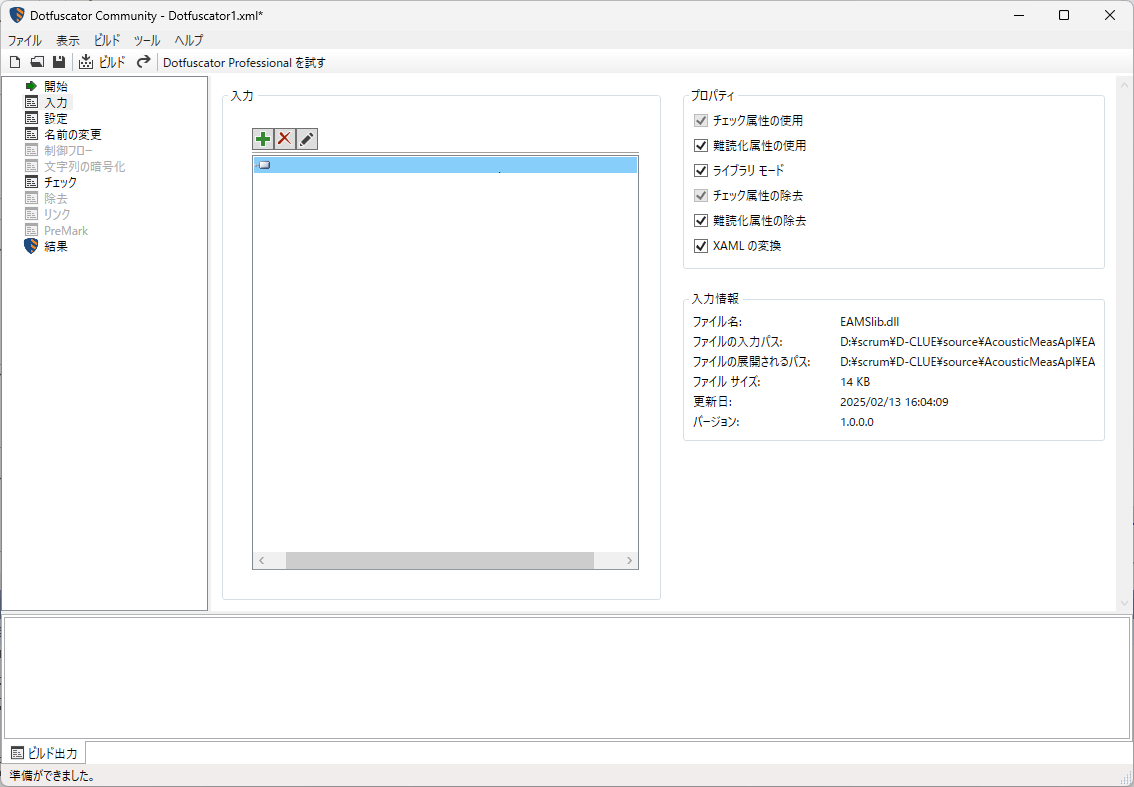The image size is (1134, 787).
Task: Click the Dotfuscator shield icon in title bar
Action: click(17, 15)
